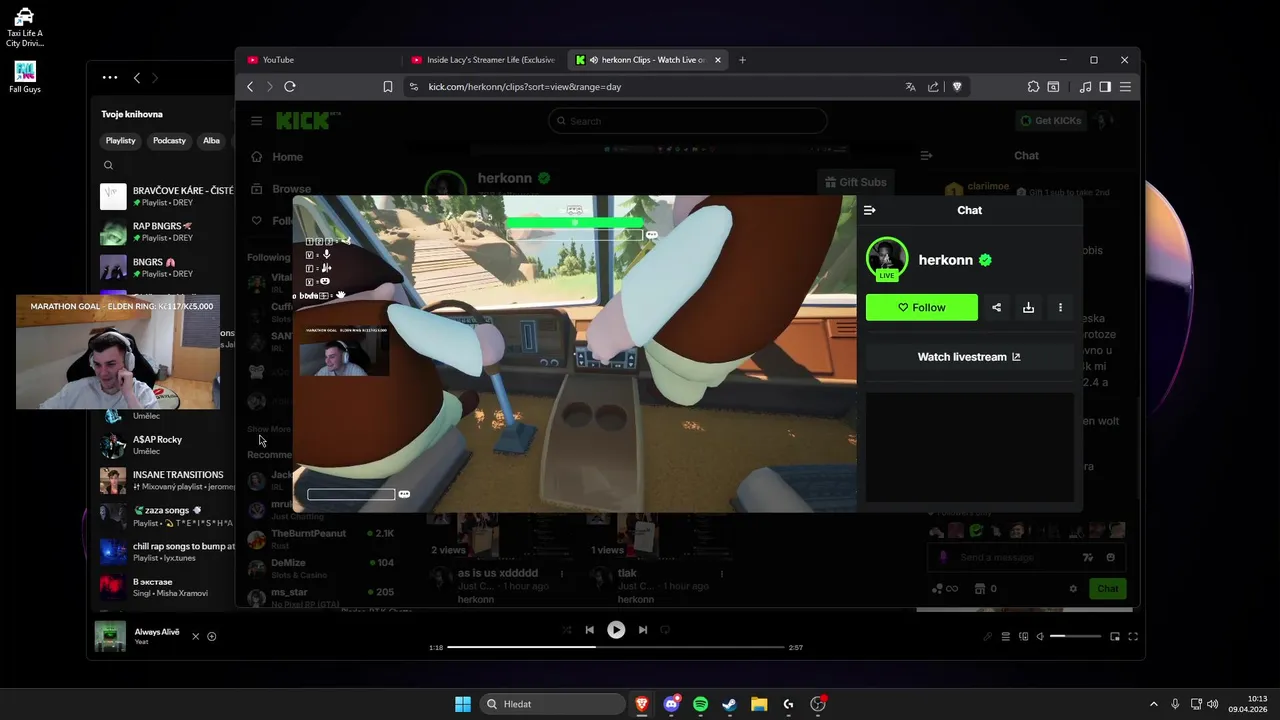Click the kick.com address bar URL
1280x720 pixels.
click(x=525, y=87)
